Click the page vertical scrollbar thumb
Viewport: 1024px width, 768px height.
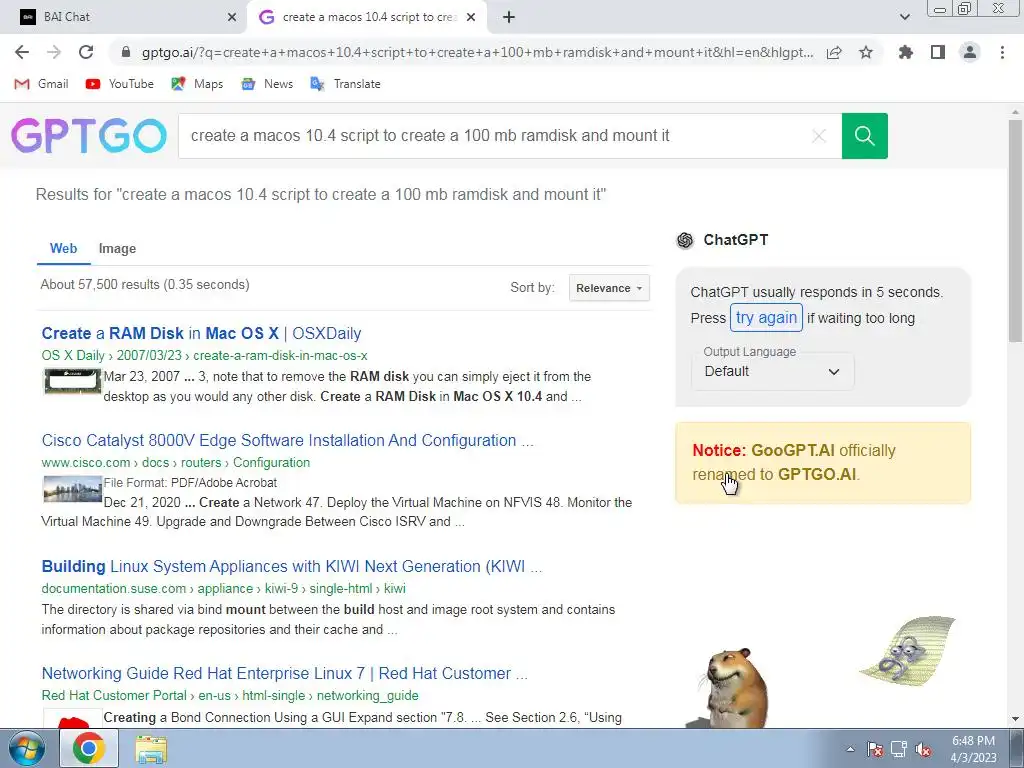[x=1015, y=230]
